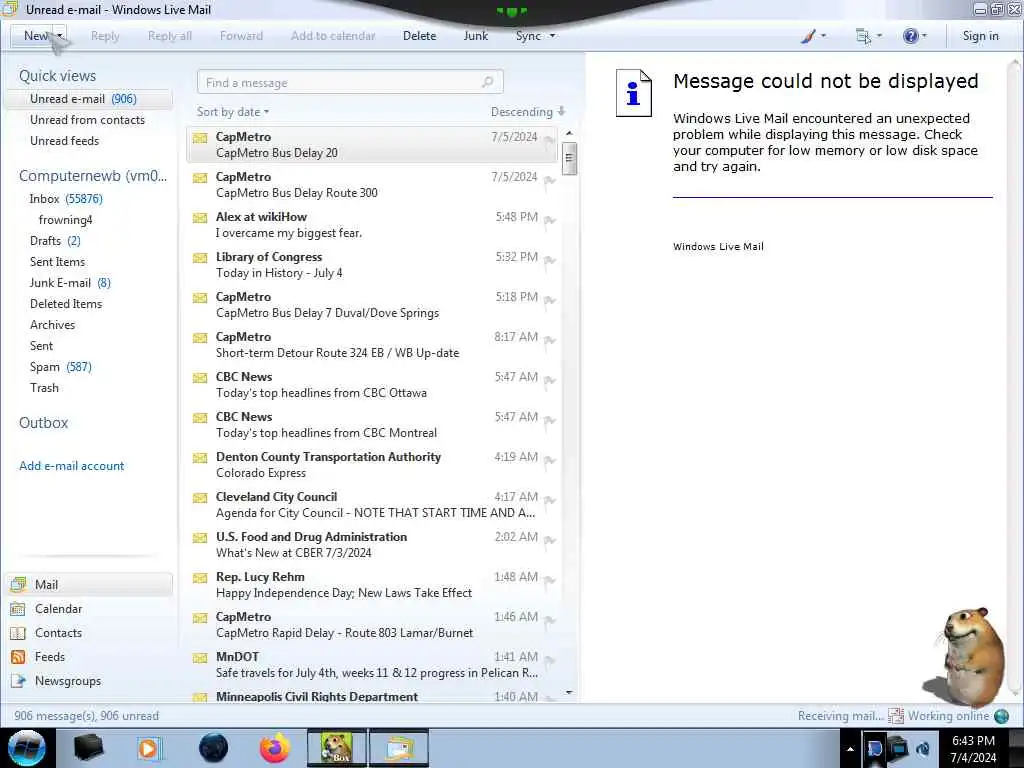The width and height of the screenshot is (1024, 768).
Task: Click Add e-mail account link
Action: coord(72,466)
